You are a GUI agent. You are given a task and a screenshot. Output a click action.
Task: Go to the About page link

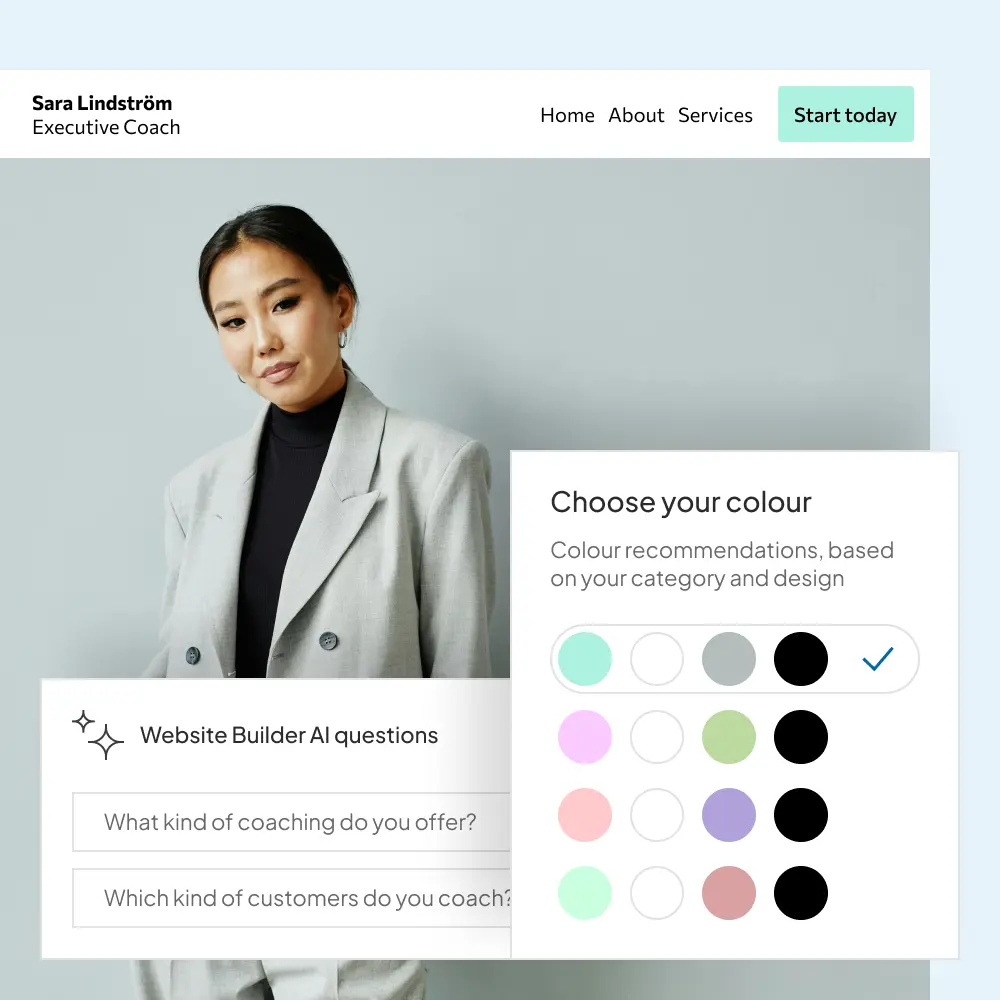[x=636, y=115]
